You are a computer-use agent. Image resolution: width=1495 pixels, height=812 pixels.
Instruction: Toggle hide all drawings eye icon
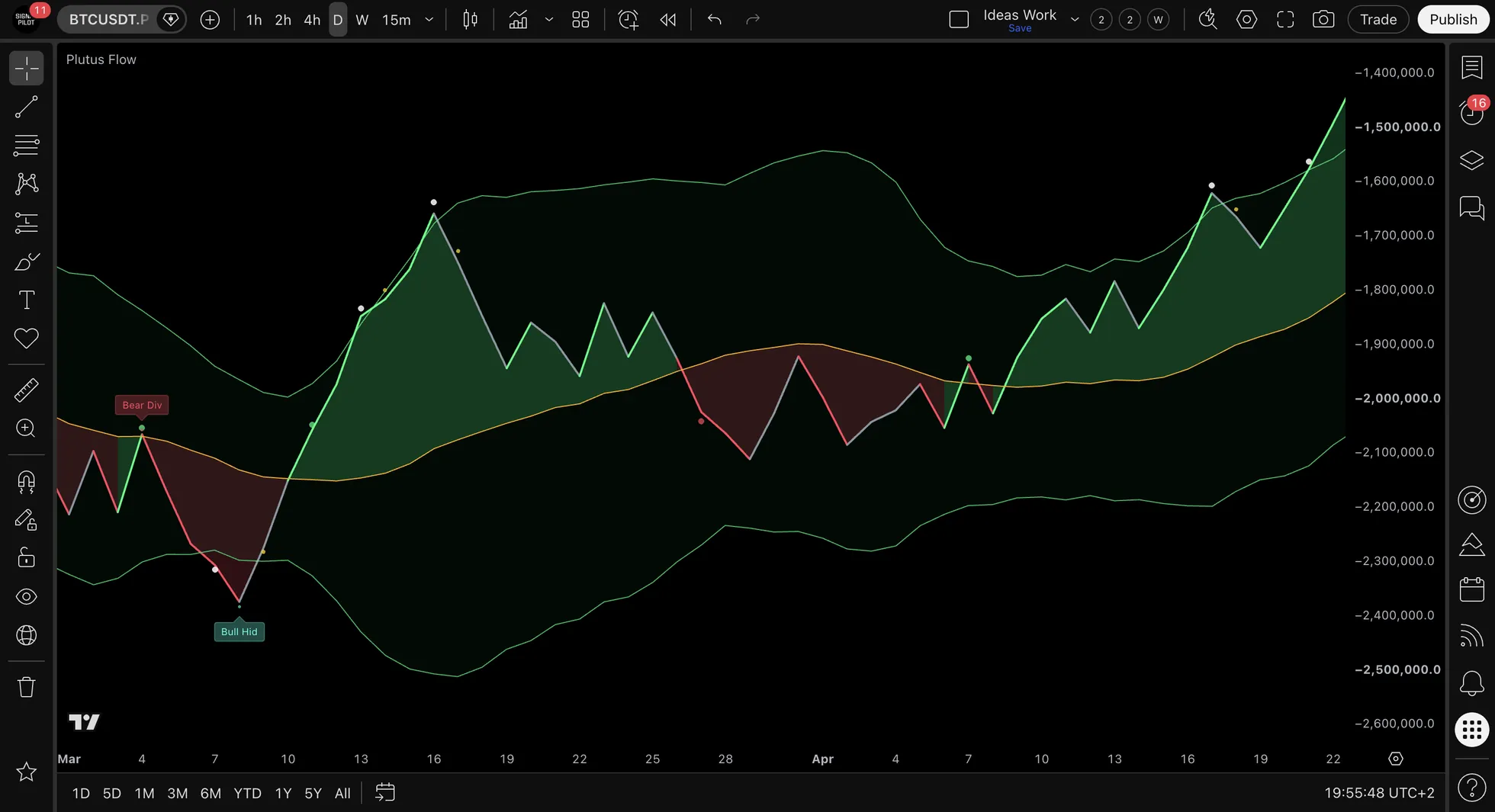pos(27,597)
